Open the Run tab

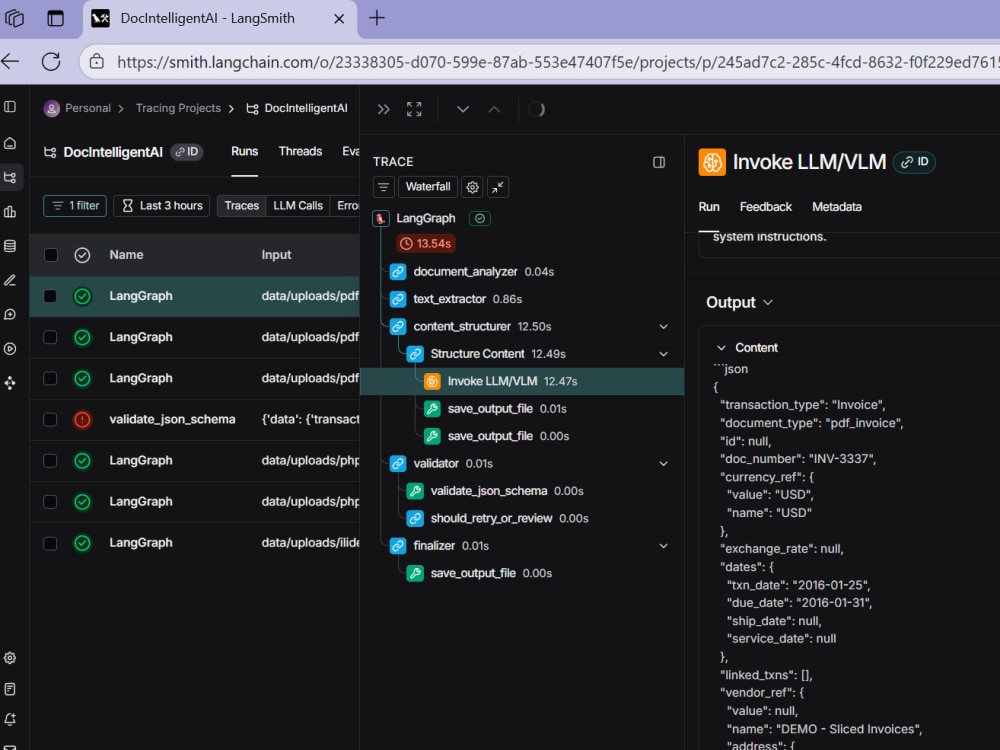coord(709,207)
